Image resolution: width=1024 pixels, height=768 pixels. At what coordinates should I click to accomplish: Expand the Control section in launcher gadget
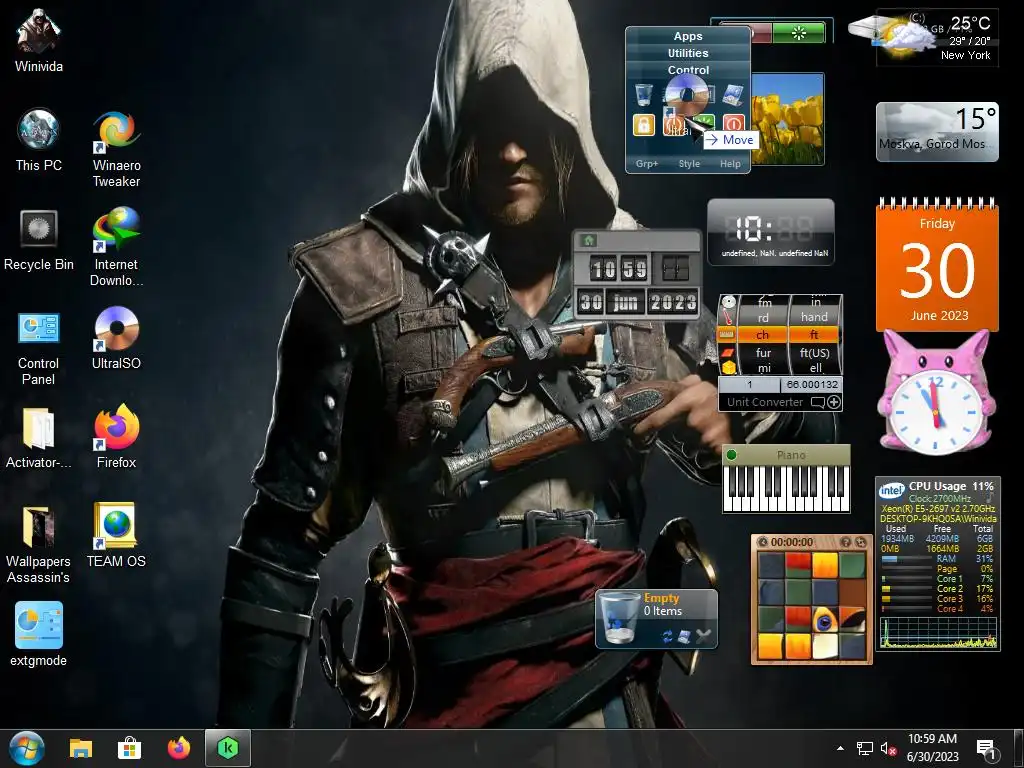pos(688,69)
